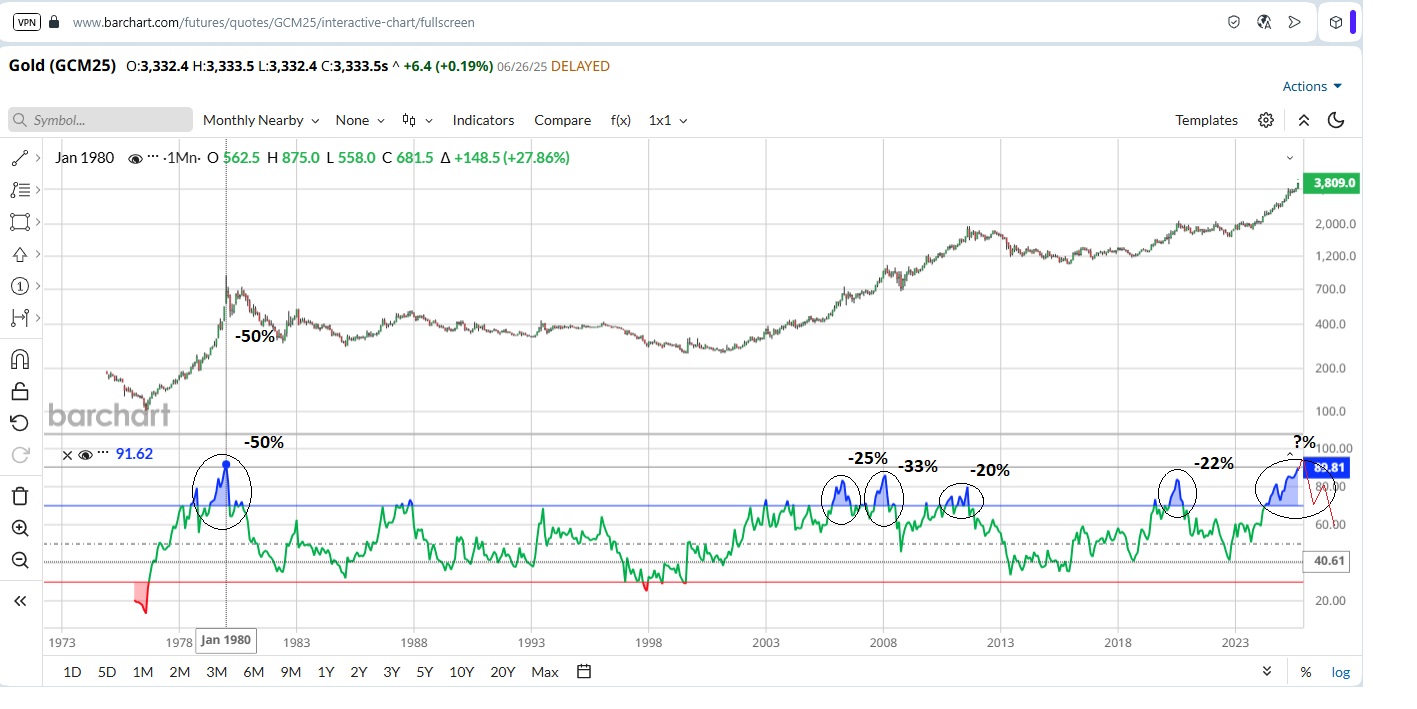The image size is (1417, 709).
Task: Hide the main price series with eye icon
Action: point(135,158)
